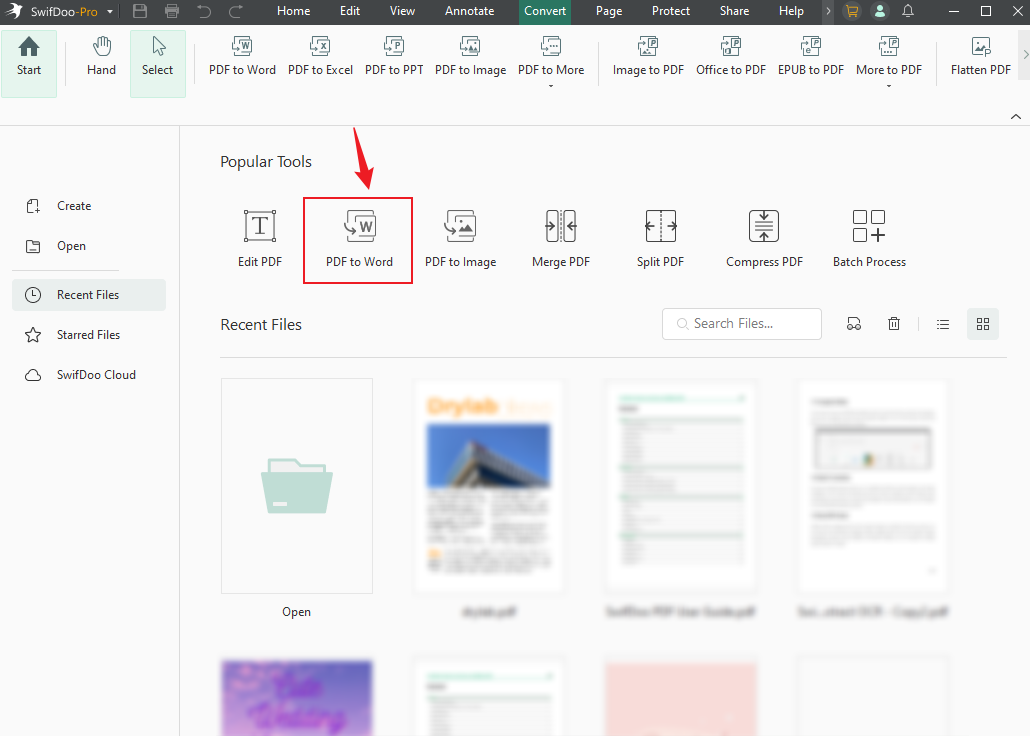Open Starred Files in sidebar
The width and height of the screenshot is (1030, 736).
73,335
